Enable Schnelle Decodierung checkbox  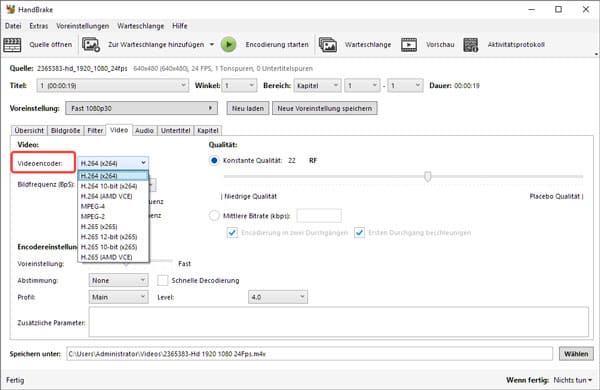click(163, 281)
